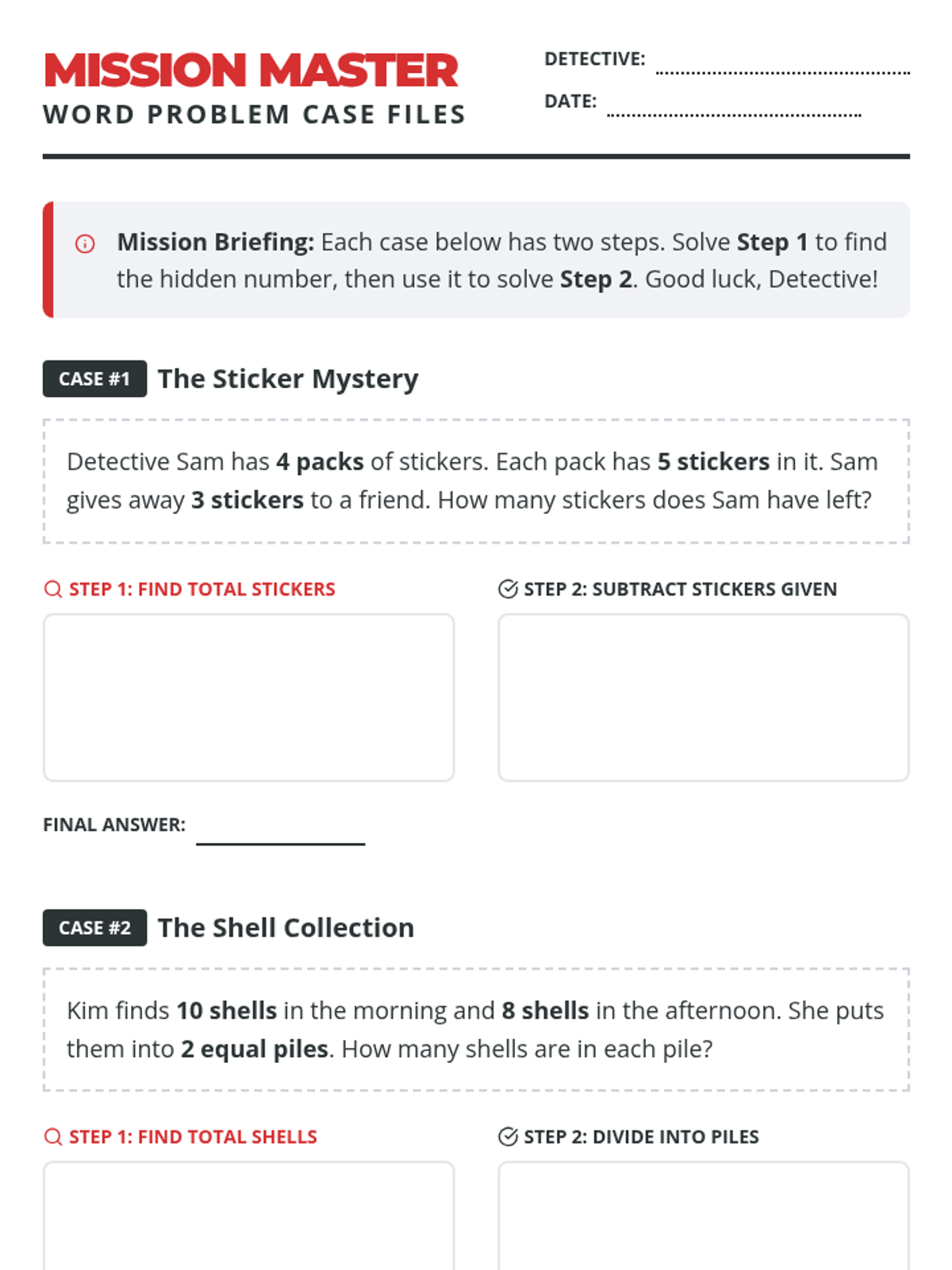Click the checkmark icon for Divide Into Piles
Viewport: 952px width, 1270px height.
point(508,1137)
